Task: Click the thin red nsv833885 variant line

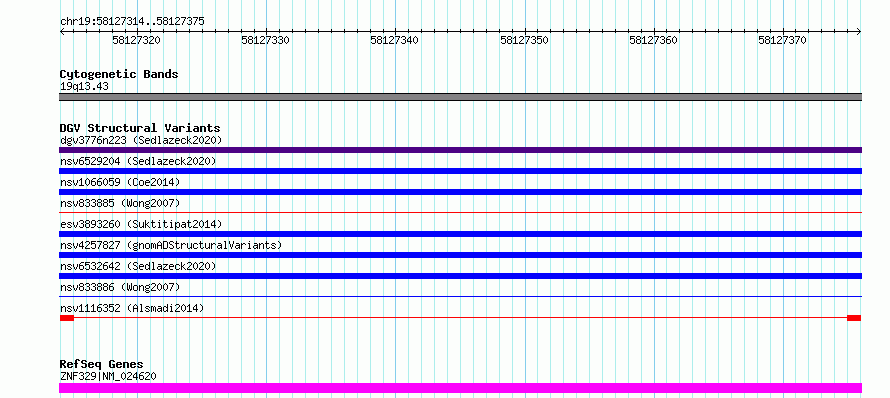Action: [x=460, y=212]
